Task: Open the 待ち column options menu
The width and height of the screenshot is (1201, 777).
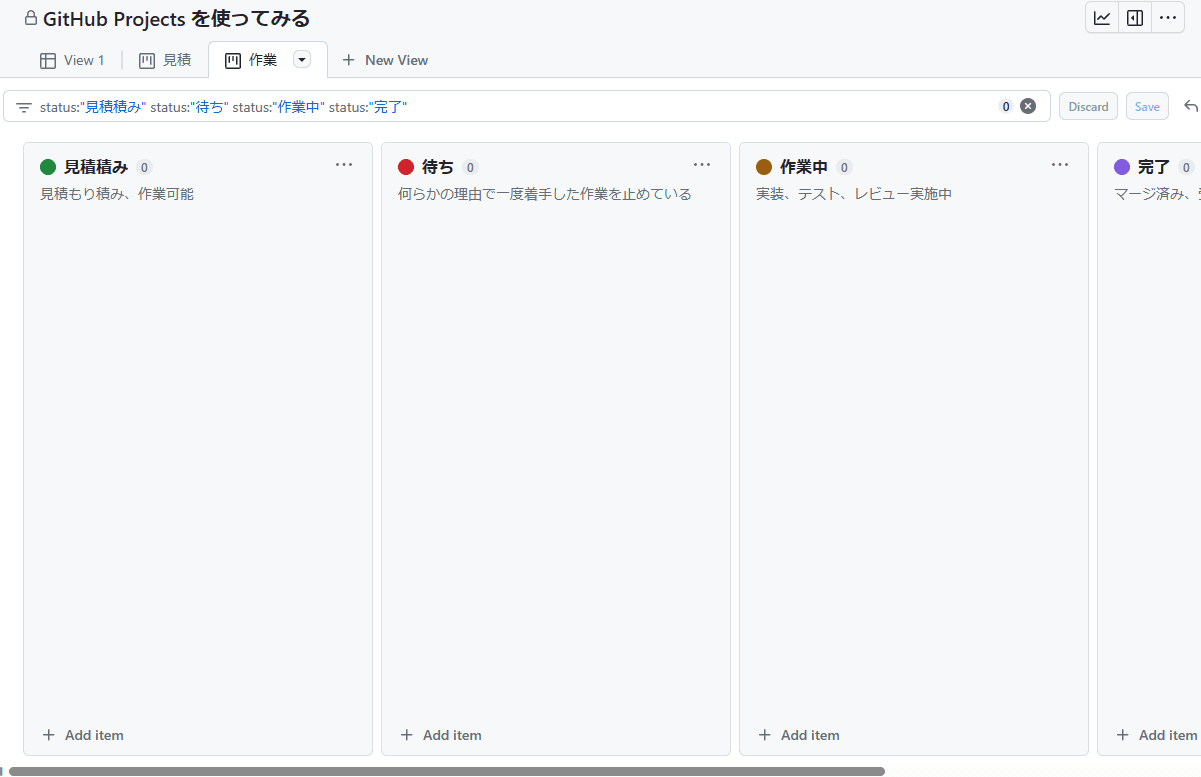Action: [x=702, y=165]
